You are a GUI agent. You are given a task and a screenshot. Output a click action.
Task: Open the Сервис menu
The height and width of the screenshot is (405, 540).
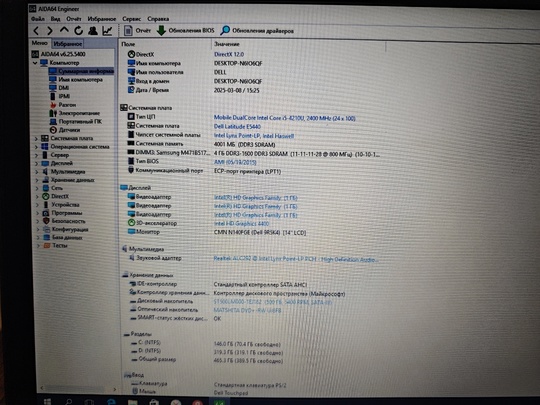[x=132, y=19]
